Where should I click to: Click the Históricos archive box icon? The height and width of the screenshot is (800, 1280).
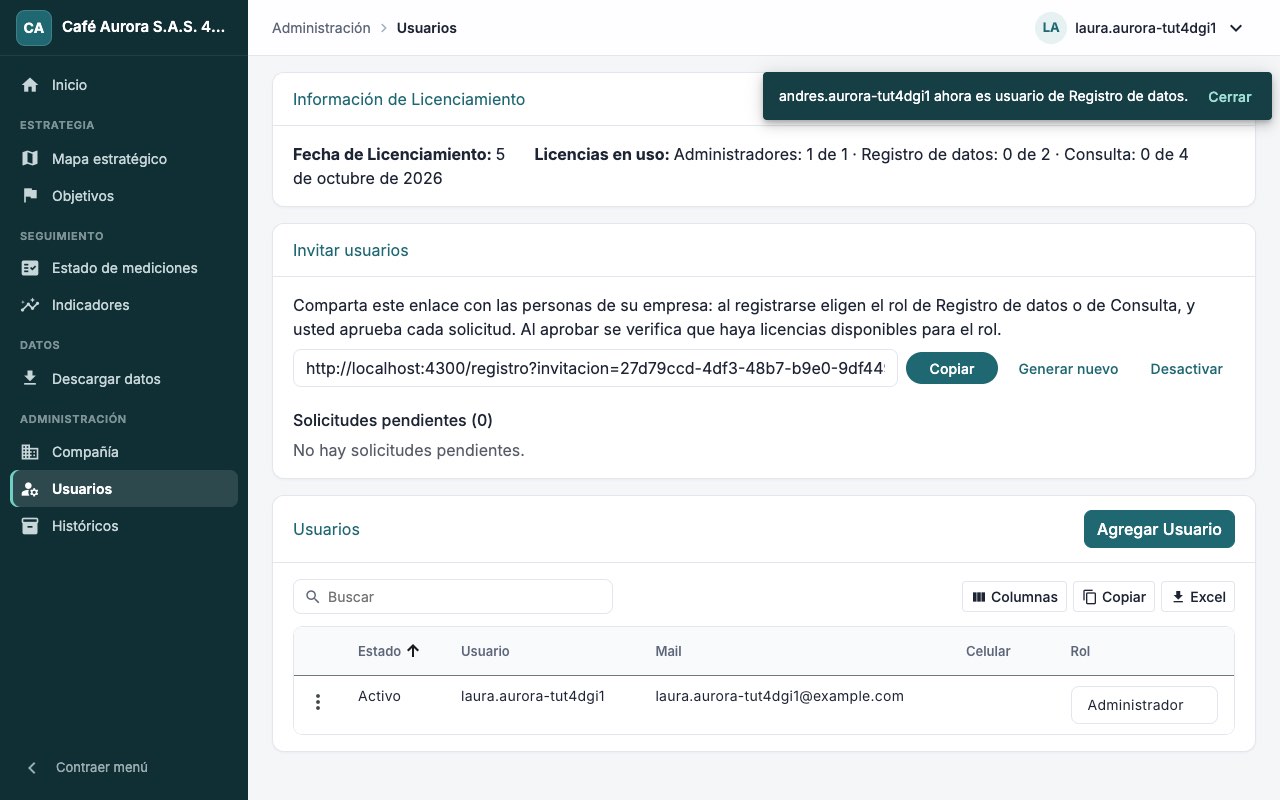point(30,526)
